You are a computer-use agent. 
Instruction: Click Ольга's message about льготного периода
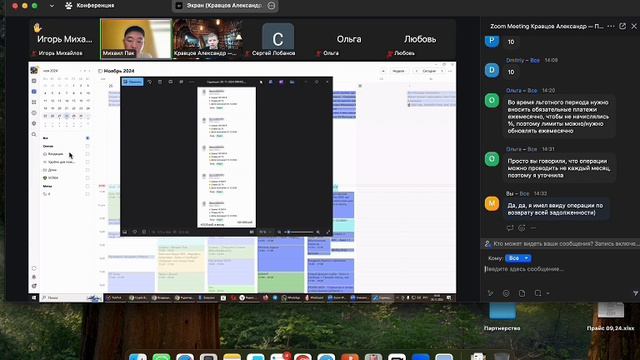coord(558,117)
